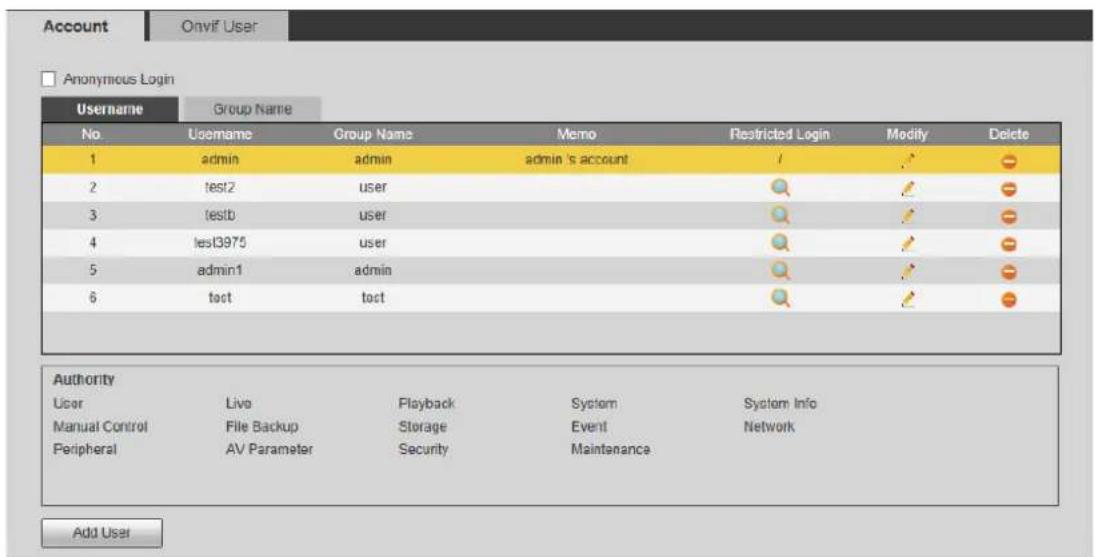Modify the test2 user
1095x557 pixels.
[x=907, y=188]
